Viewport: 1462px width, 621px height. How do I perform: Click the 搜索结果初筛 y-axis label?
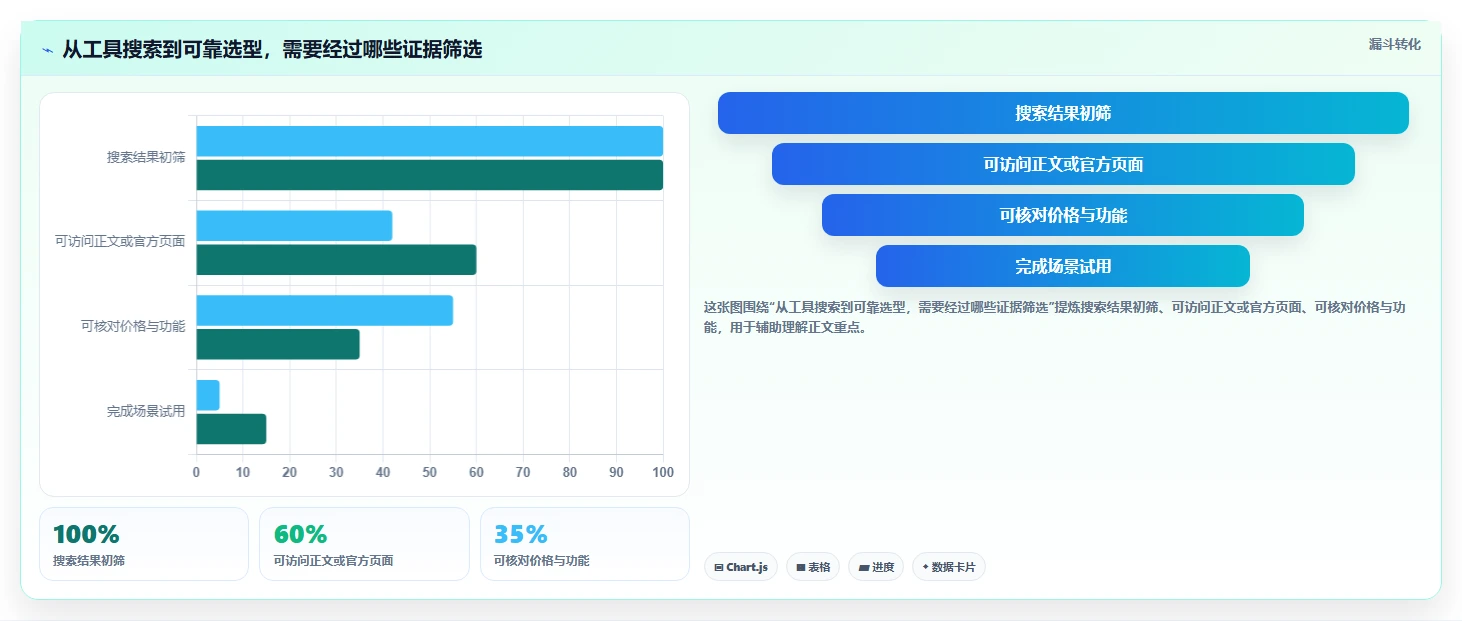[146, 157]
